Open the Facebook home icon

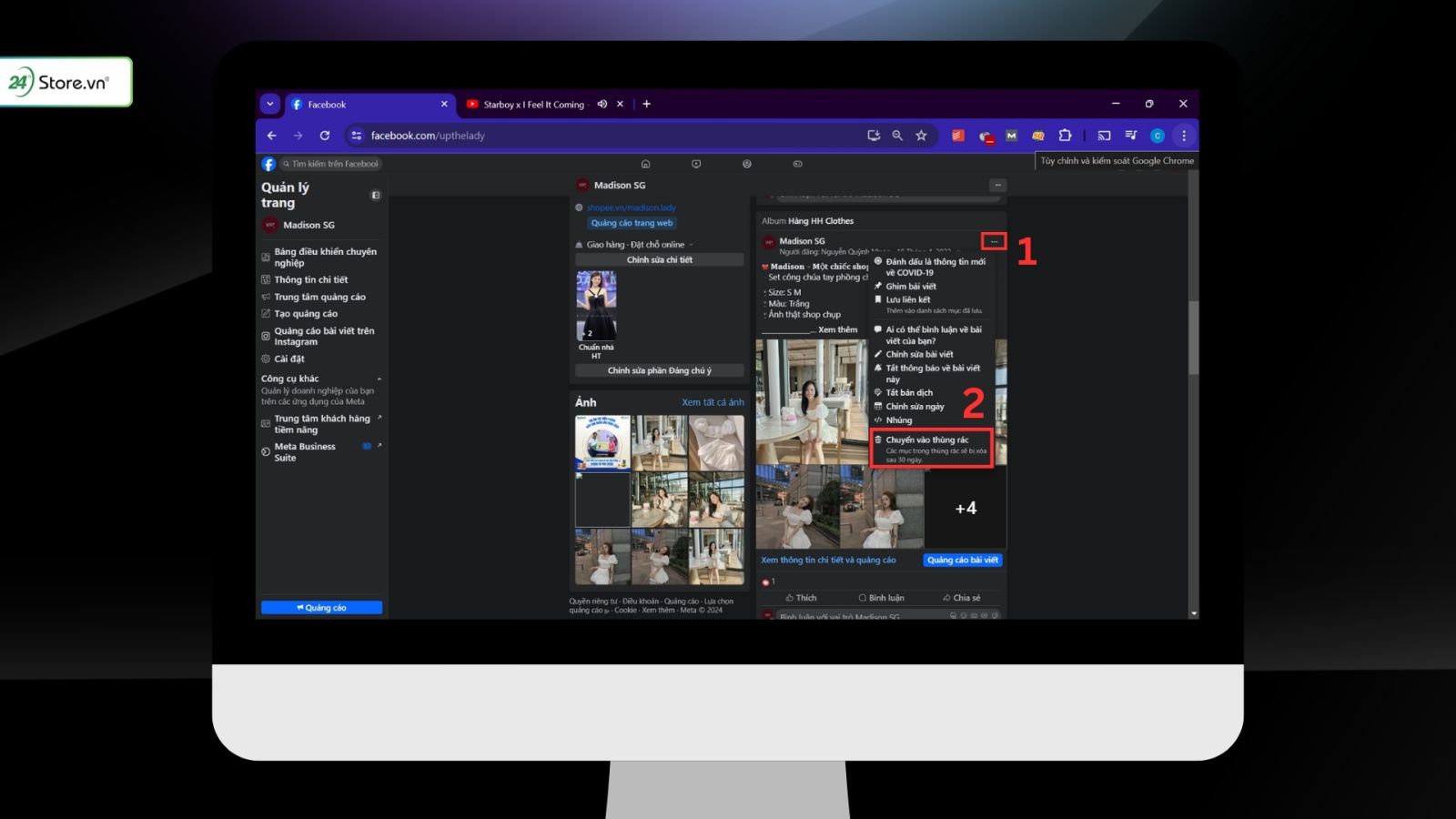(646, 164)
